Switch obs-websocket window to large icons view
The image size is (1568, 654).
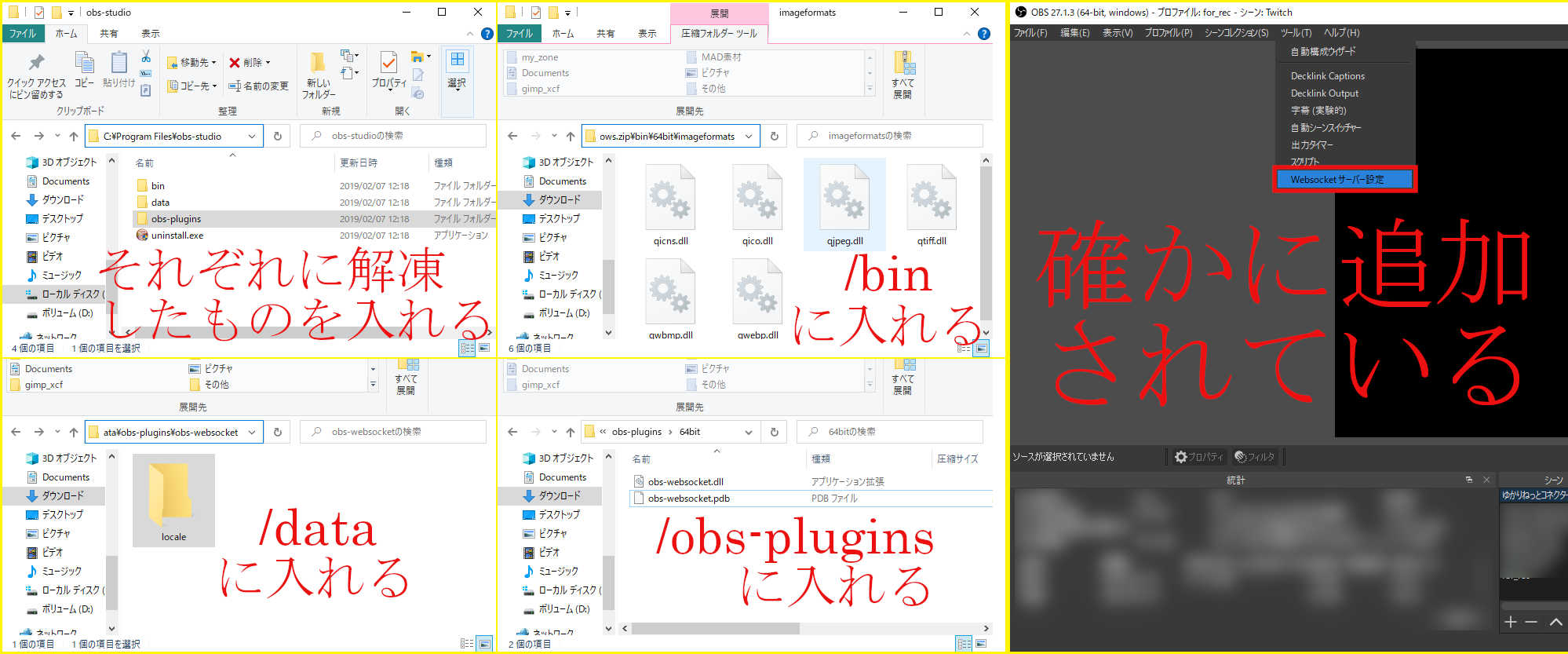pos(484,644)
